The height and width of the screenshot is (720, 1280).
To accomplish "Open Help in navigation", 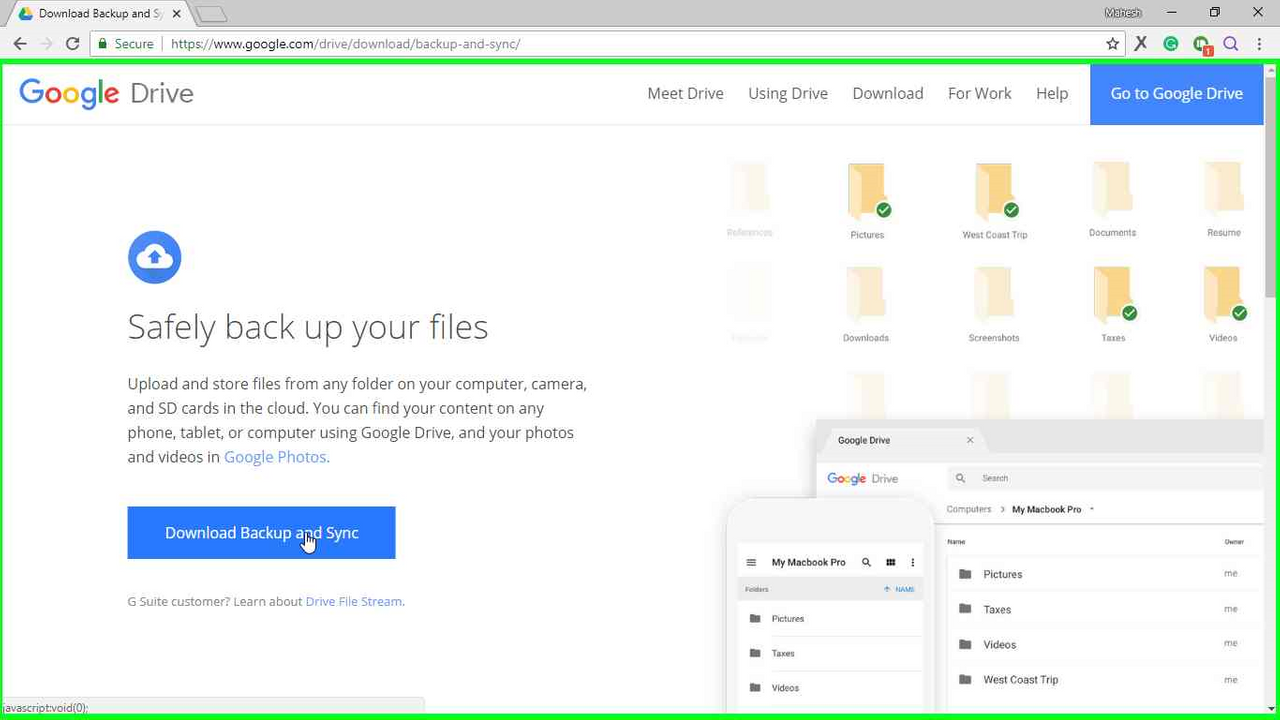I will coord(1052,93).
